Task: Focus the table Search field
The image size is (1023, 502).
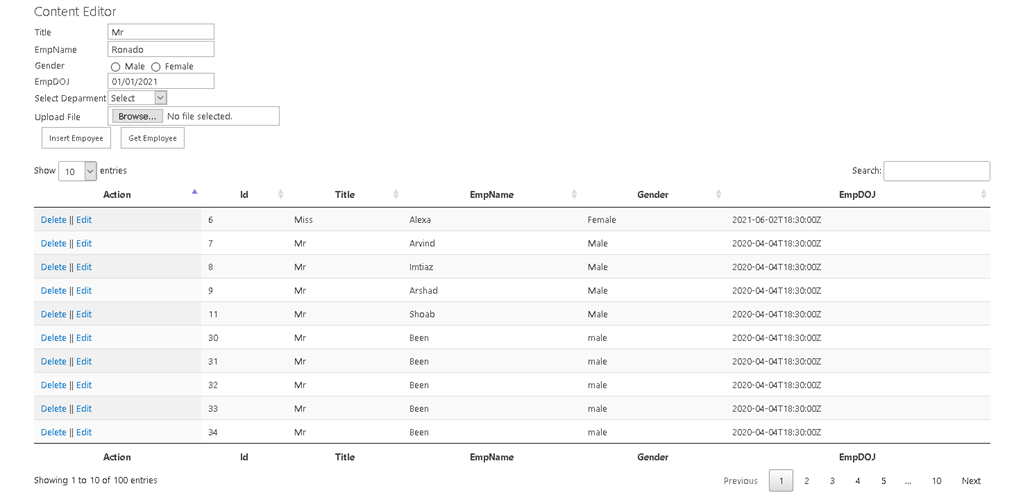Action: 936,171
